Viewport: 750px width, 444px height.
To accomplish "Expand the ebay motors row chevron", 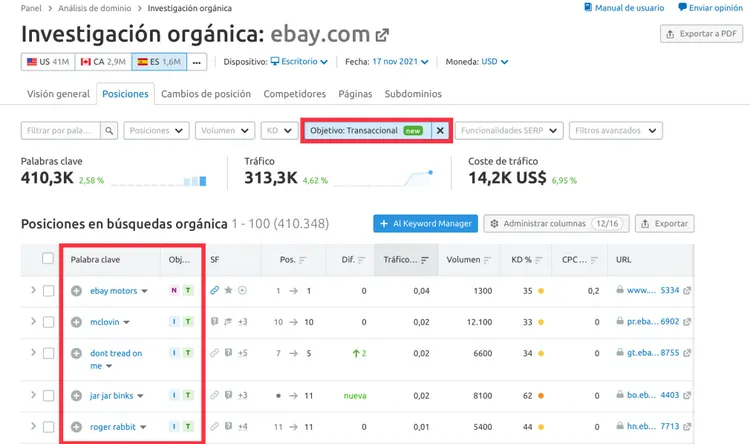I will 33,290.
